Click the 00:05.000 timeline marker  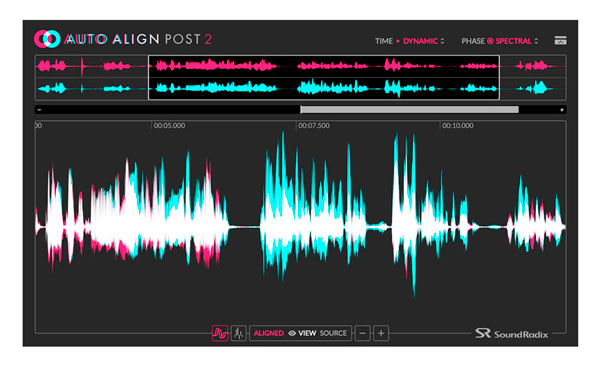169,125
